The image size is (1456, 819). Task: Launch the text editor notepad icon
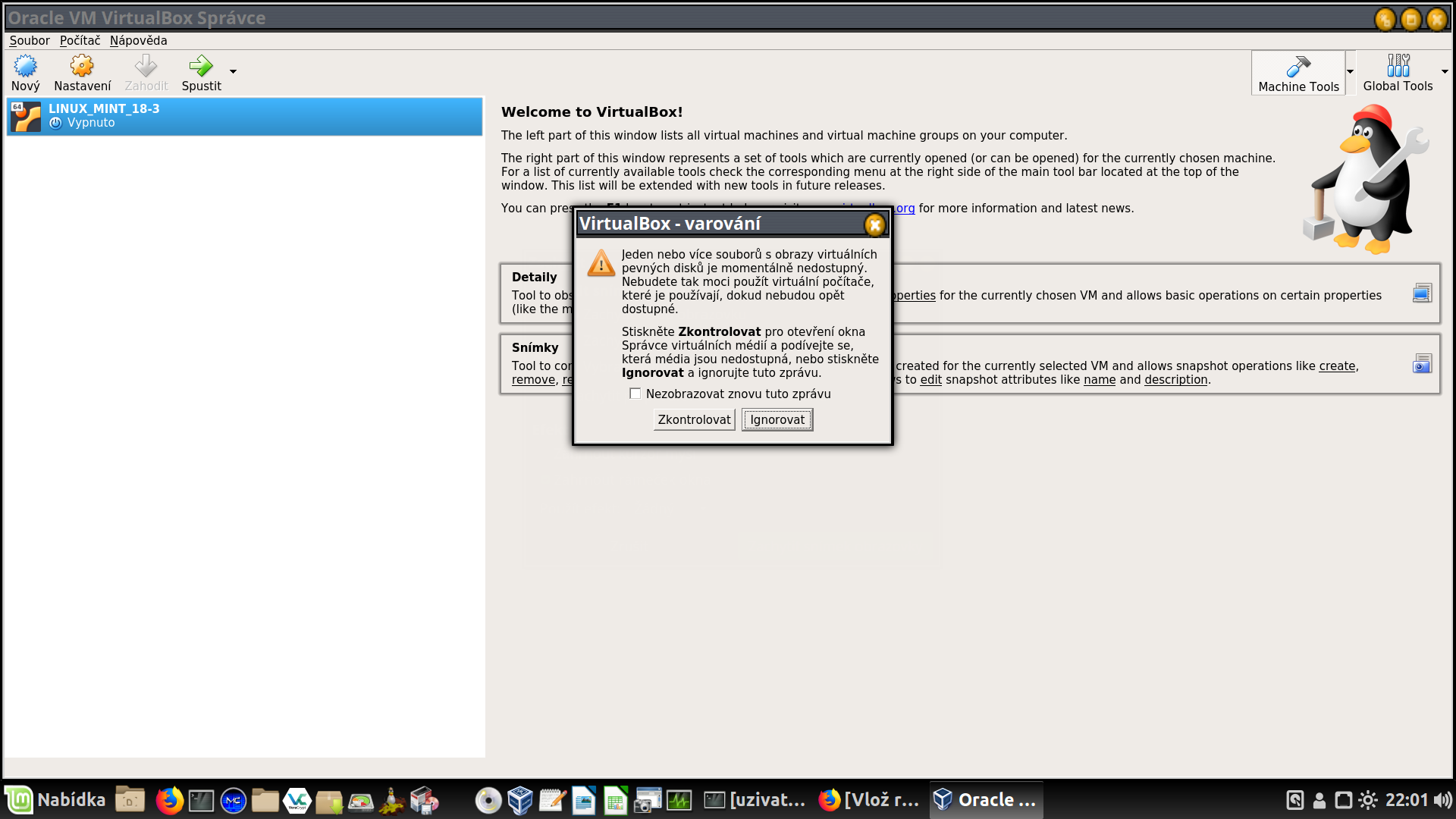tap(552, 800)
